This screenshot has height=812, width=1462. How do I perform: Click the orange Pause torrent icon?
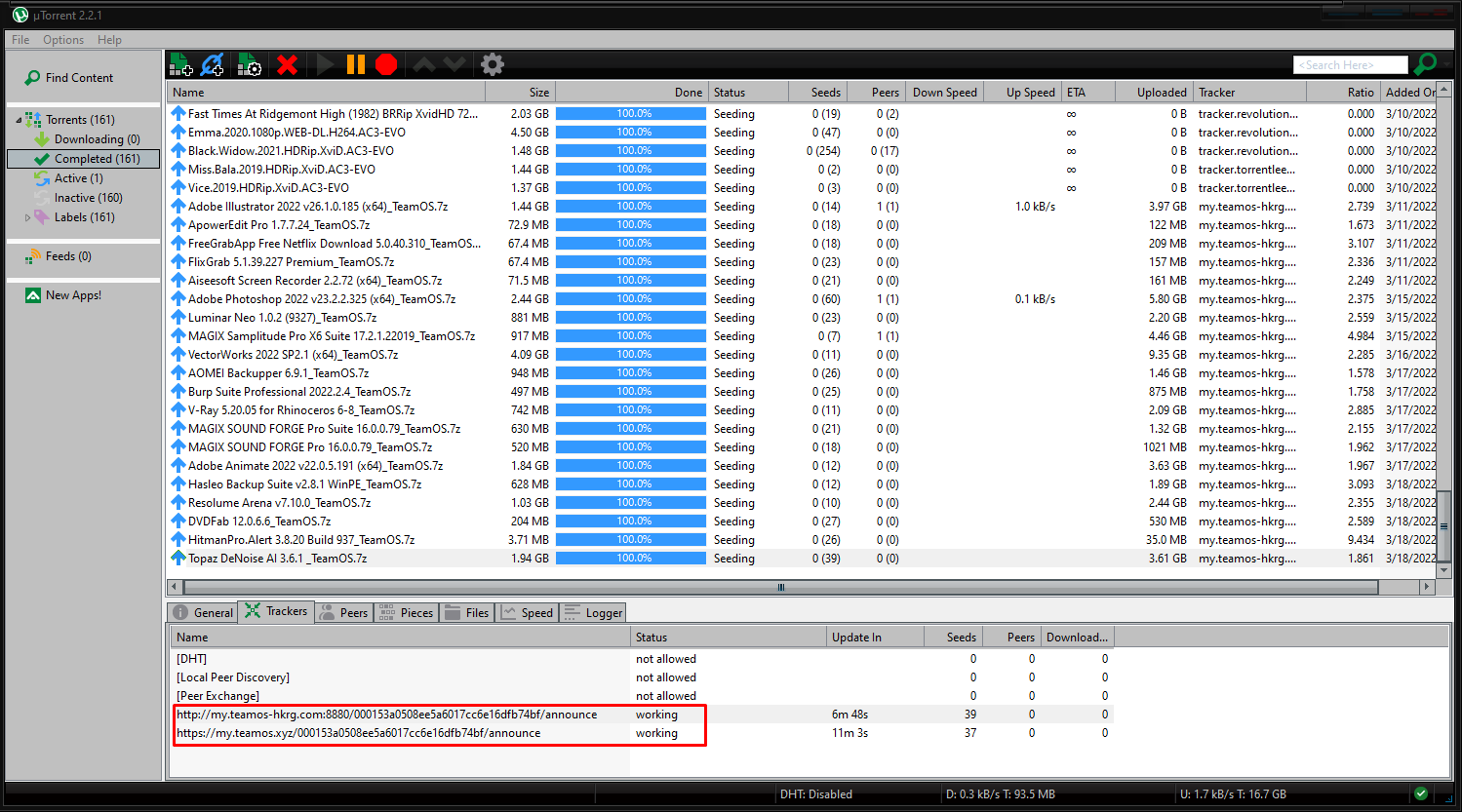(x=356, y=64)
